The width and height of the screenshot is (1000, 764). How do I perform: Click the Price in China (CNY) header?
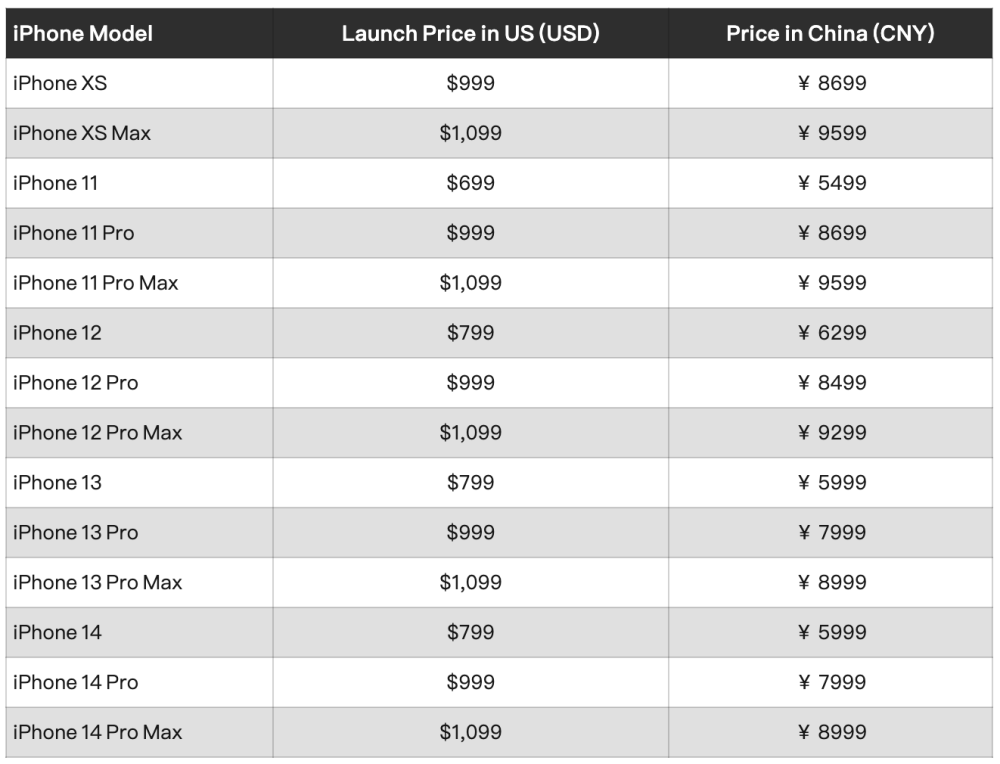pyautogui.click(x=830, y=33)
